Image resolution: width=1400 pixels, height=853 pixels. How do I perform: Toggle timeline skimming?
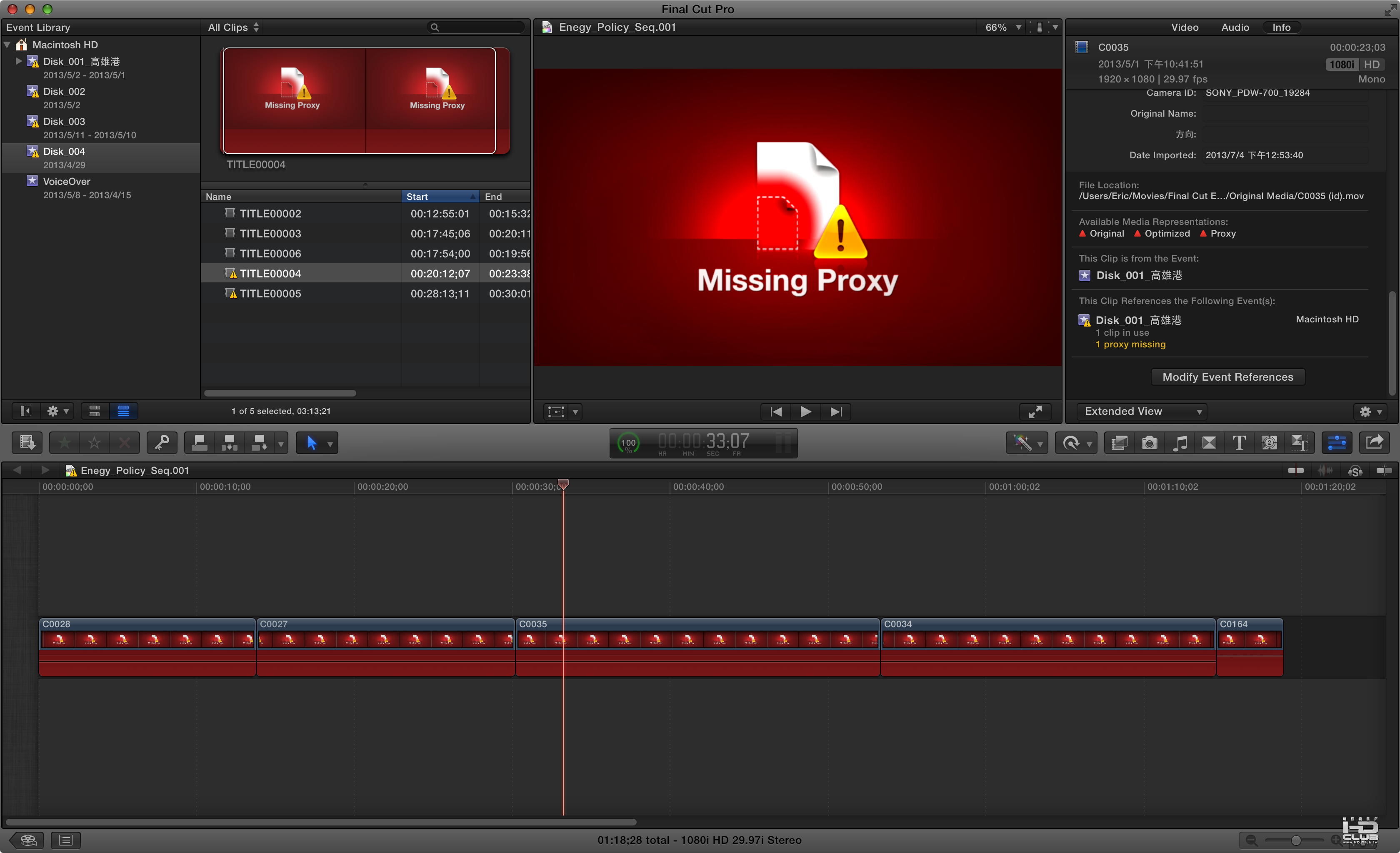pos(1295,470)
